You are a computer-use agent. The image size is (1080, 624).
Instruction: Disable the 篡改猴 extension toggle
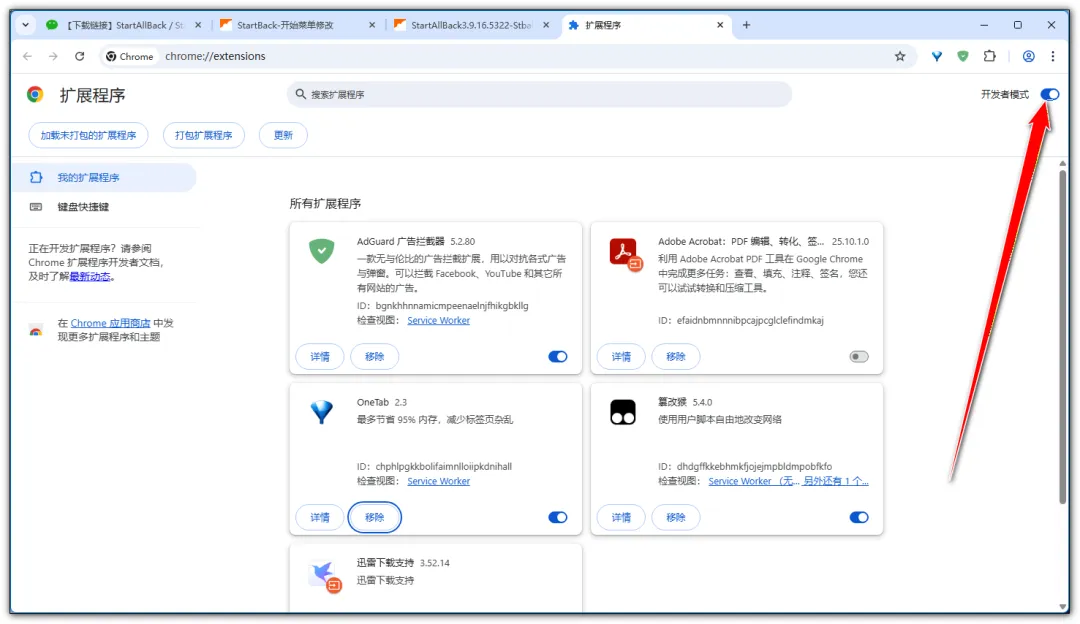(859, 517)
